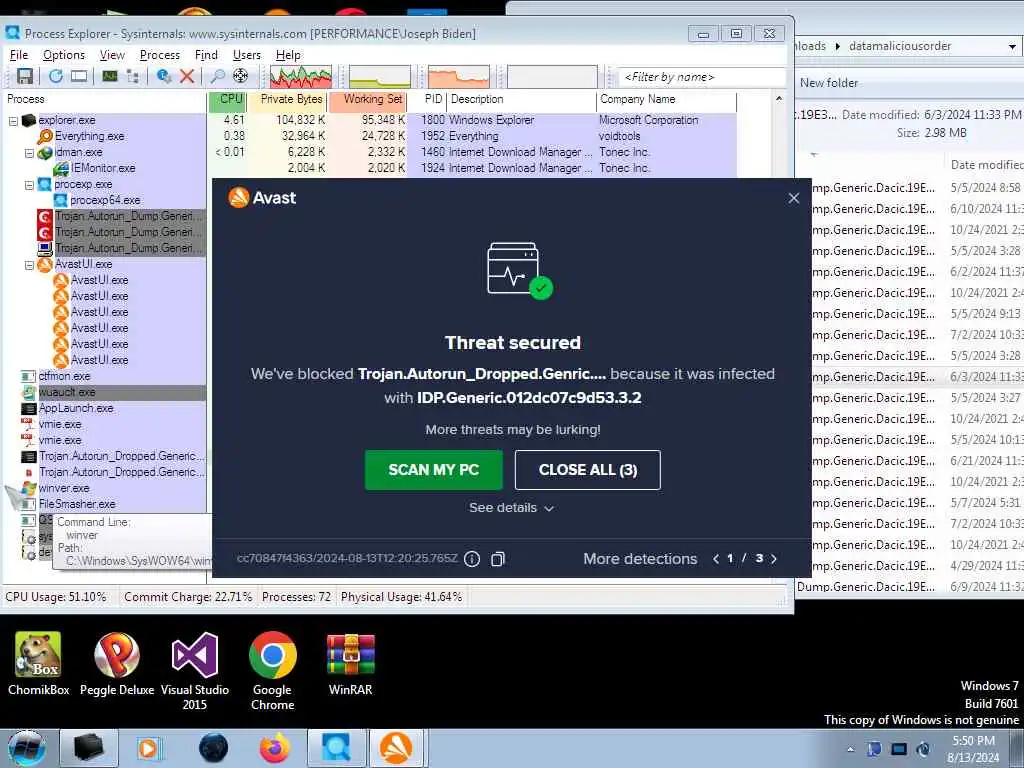
Task: Select FileSmasher.exe process row
Action: click(x=76, y=505)
